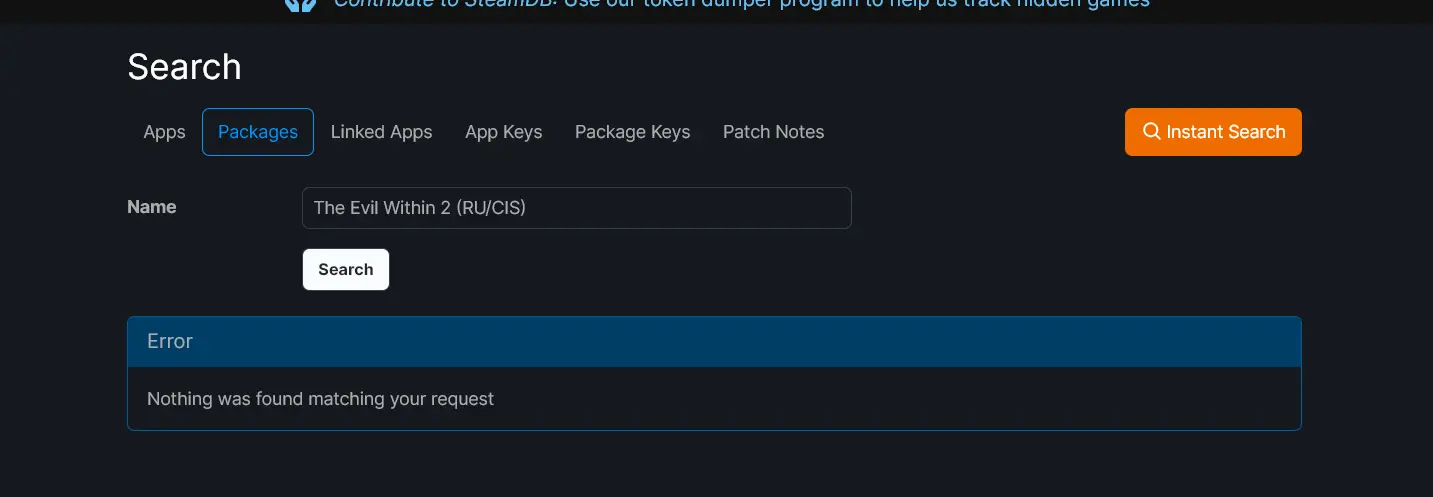1433x497 pixels.
Task: Select the Packages tab
Action: pyautogui.click(x=258, y=132)
